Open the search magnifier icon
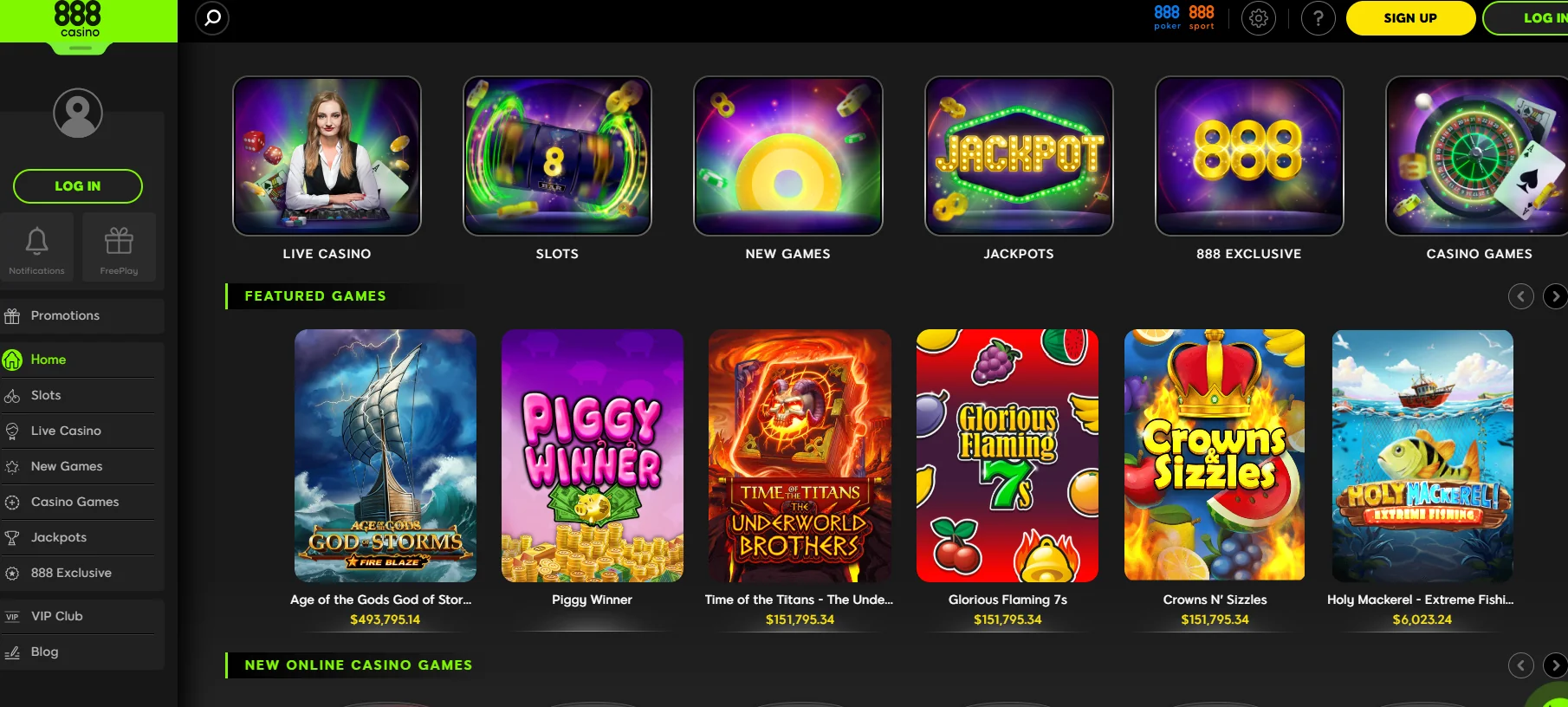 pos(212,18)
